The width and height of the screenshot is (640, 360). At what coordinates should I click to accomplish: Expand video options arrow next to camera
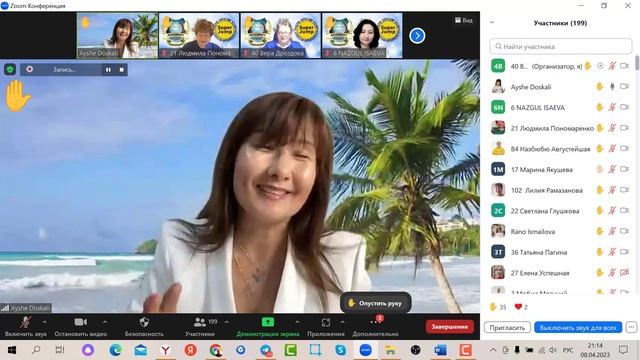click(x=105, y=322)
